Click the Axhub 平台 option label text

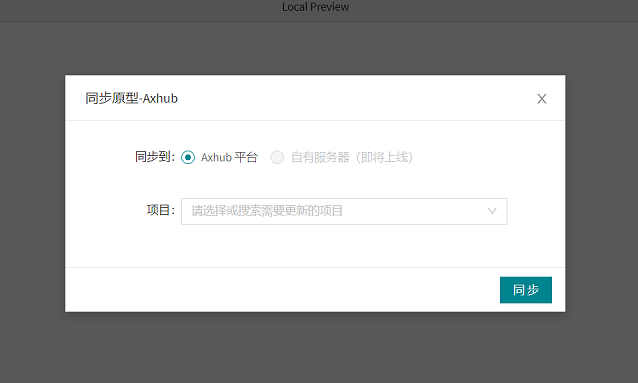(229, 157)
